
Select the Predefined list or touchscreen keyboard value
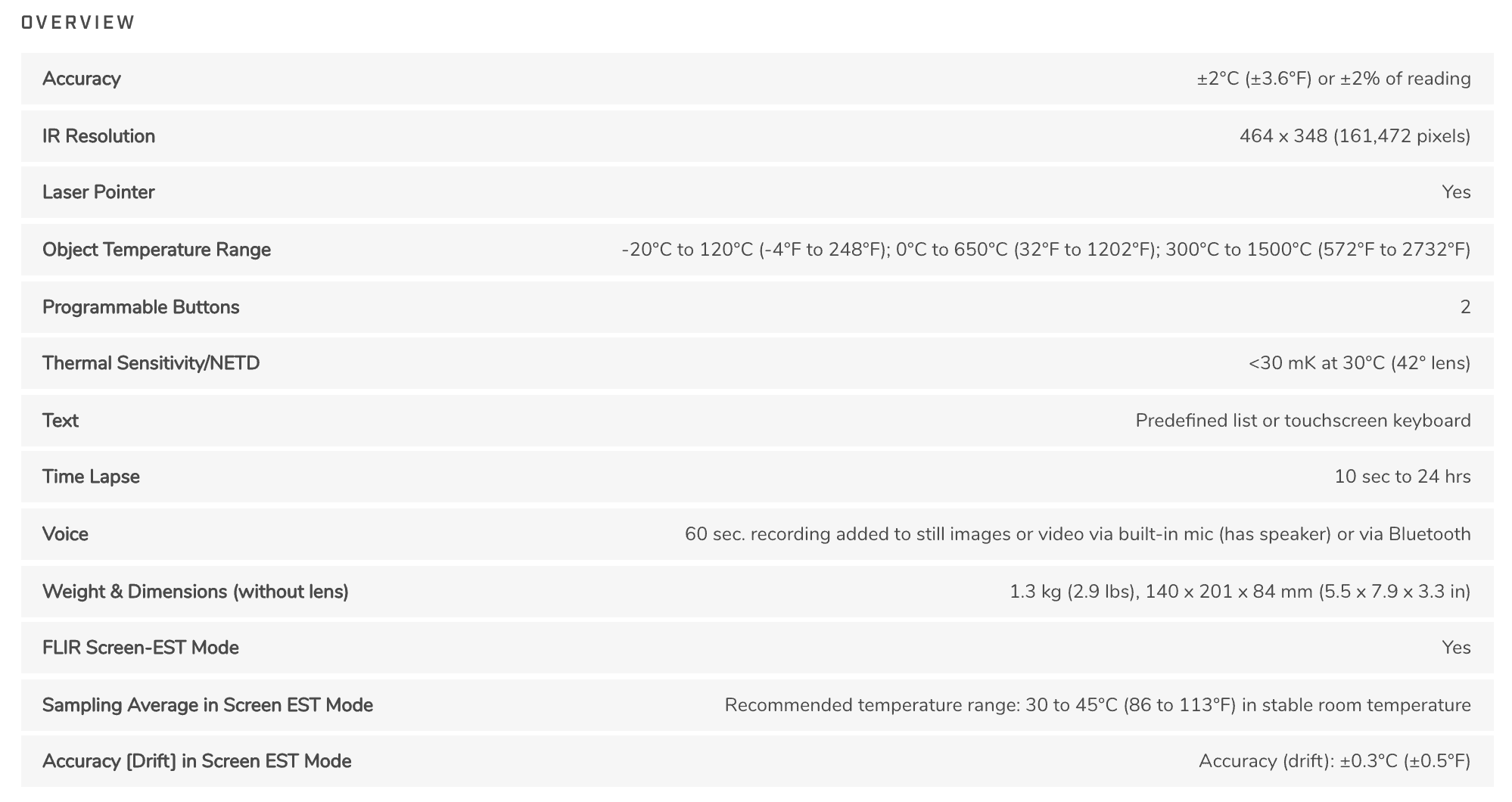point(1302,421)
